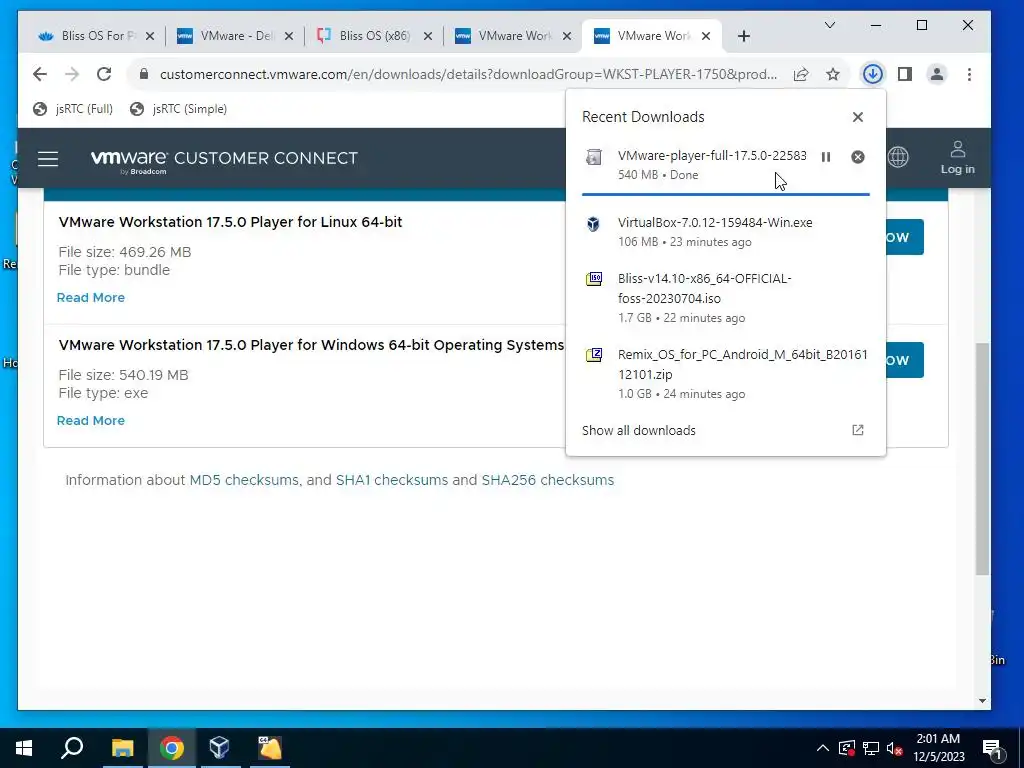Show hidden tray icons chevron
Image resolution: width=1024 pixels, height=768 pixels.
tap(823, 748)
